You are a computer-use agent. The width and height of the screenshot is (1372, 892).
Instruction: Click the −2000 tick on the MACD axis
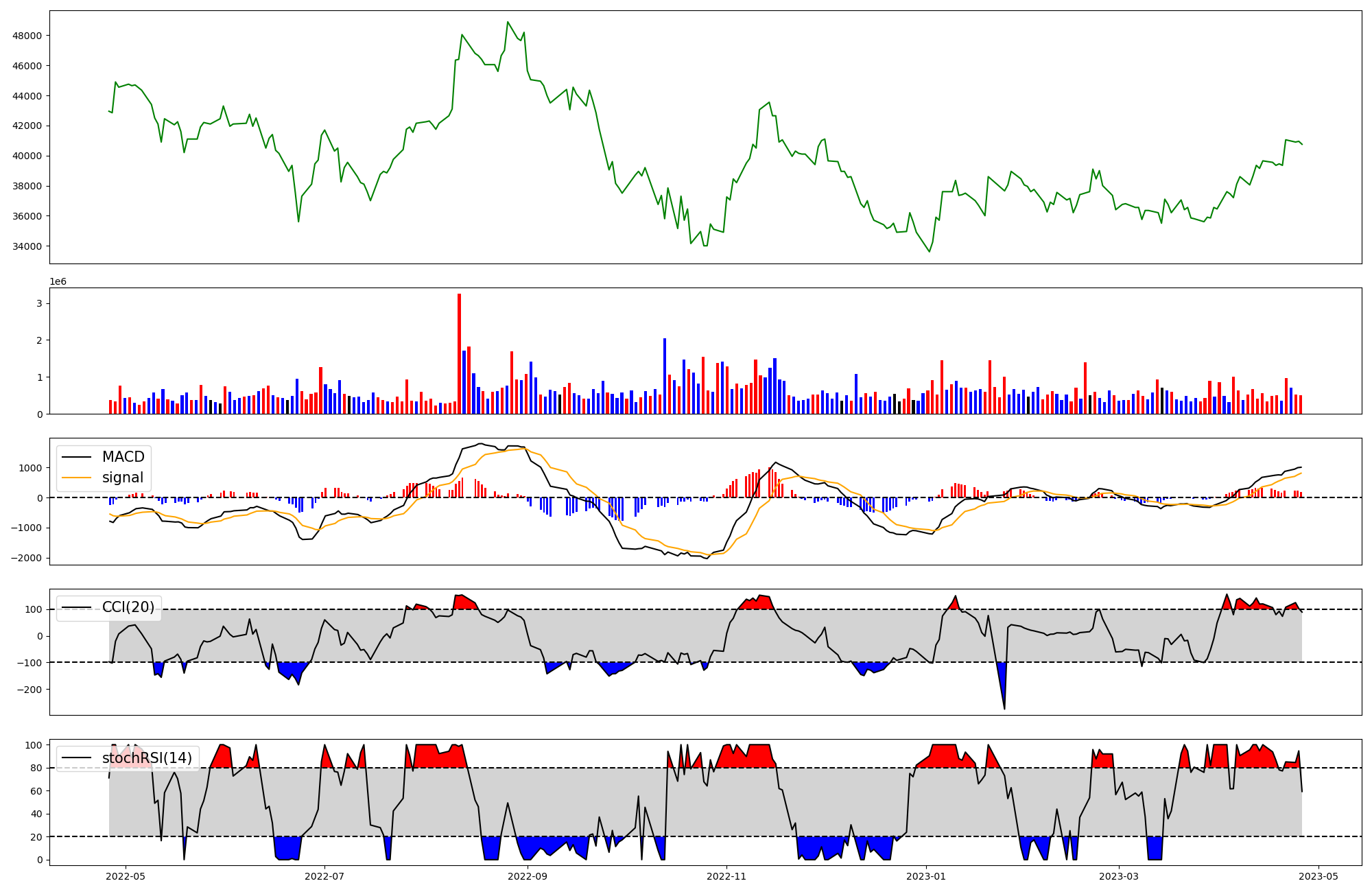tap(26, 558)
